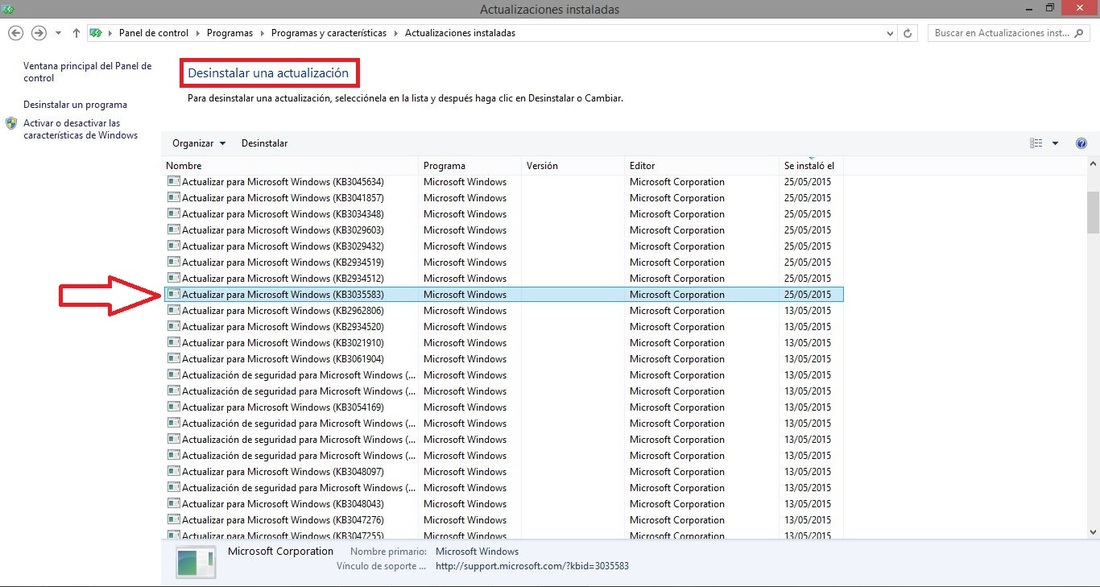Sort by the Nombre column header
The width and height of the screenshot is (1100, 587).
pos(290,166)
